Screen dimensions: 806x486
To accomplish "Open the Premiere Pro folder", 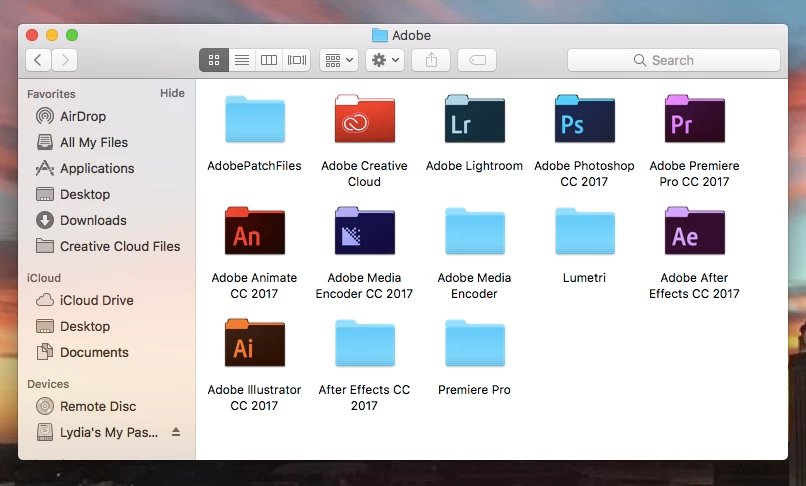I will [474, 343].
